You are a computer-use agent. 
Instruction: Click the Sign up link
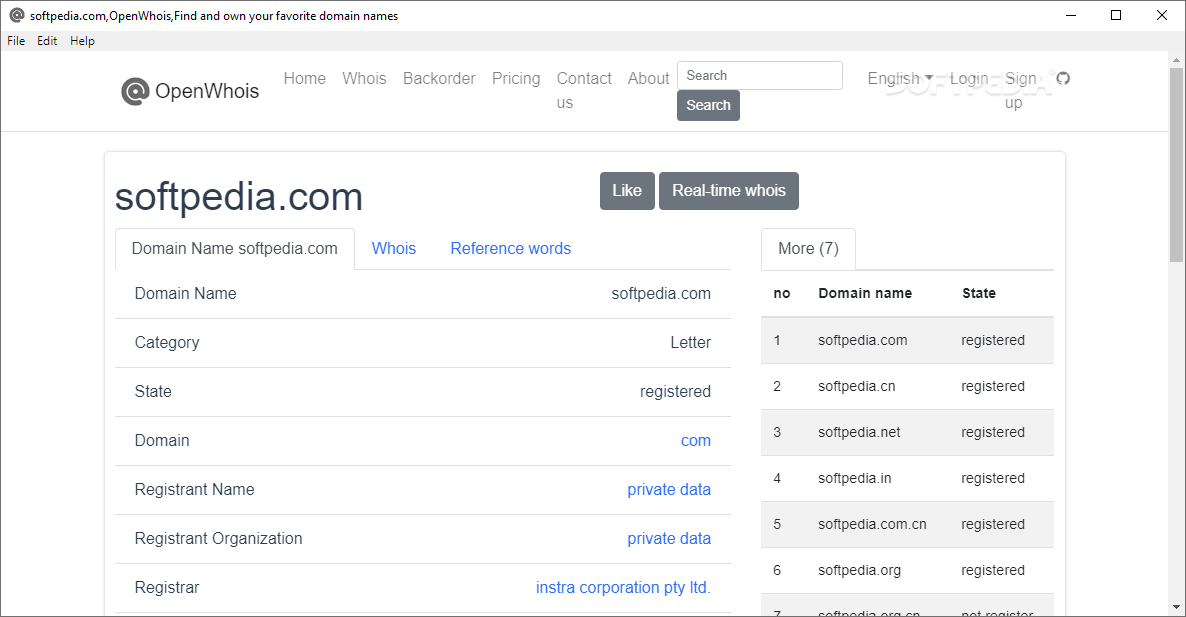pos(1020,90)
